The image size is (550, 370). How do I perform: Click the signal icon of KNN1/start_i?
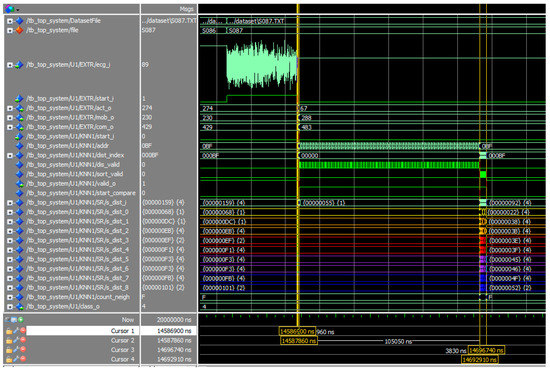(19, 136)
